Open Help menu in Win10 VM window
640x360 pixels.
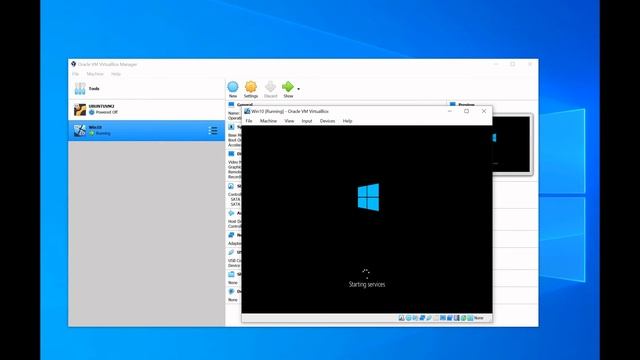point(347,121)
